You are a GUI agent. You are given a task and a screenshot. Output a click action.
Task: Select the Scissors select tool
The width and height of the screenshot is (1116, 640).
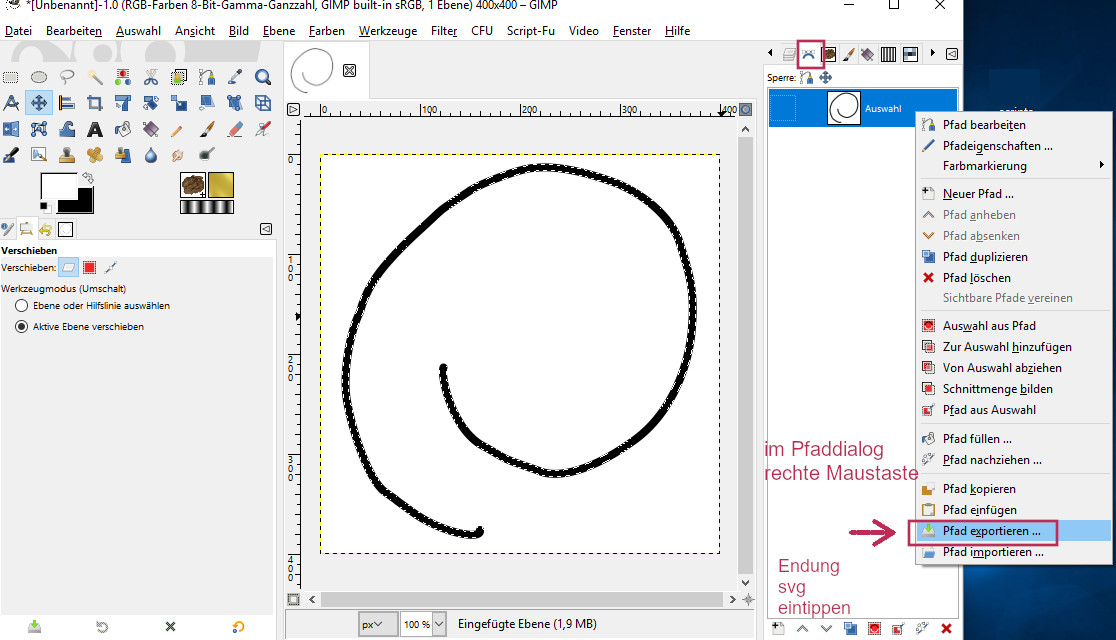[x=151, y=77]
